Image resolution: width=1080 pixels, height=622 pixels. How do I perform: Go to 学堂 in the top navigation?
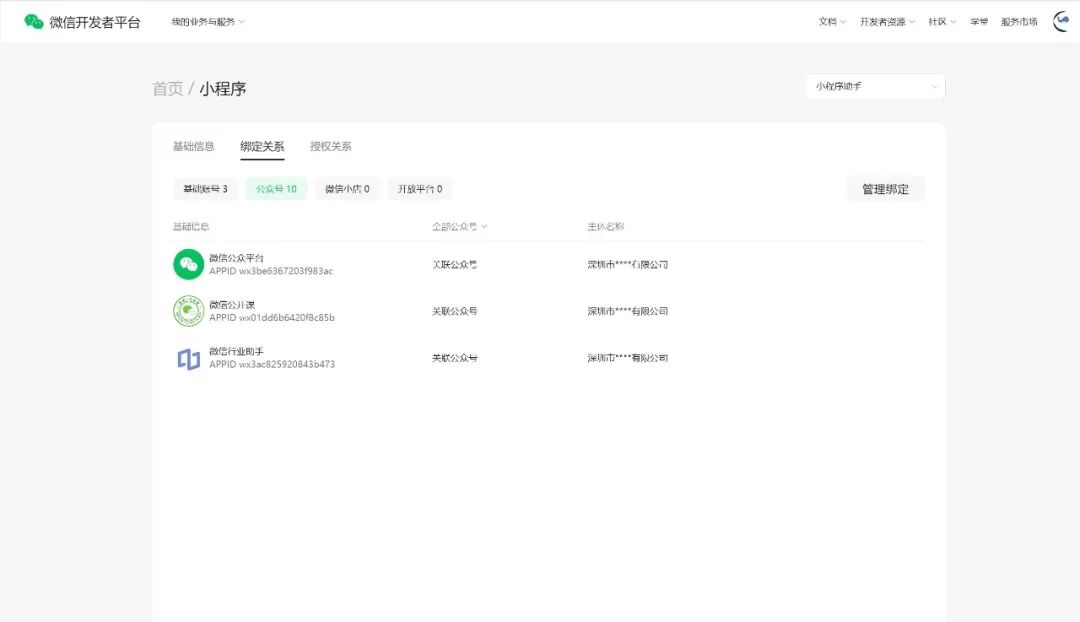[x=979, y=22]
